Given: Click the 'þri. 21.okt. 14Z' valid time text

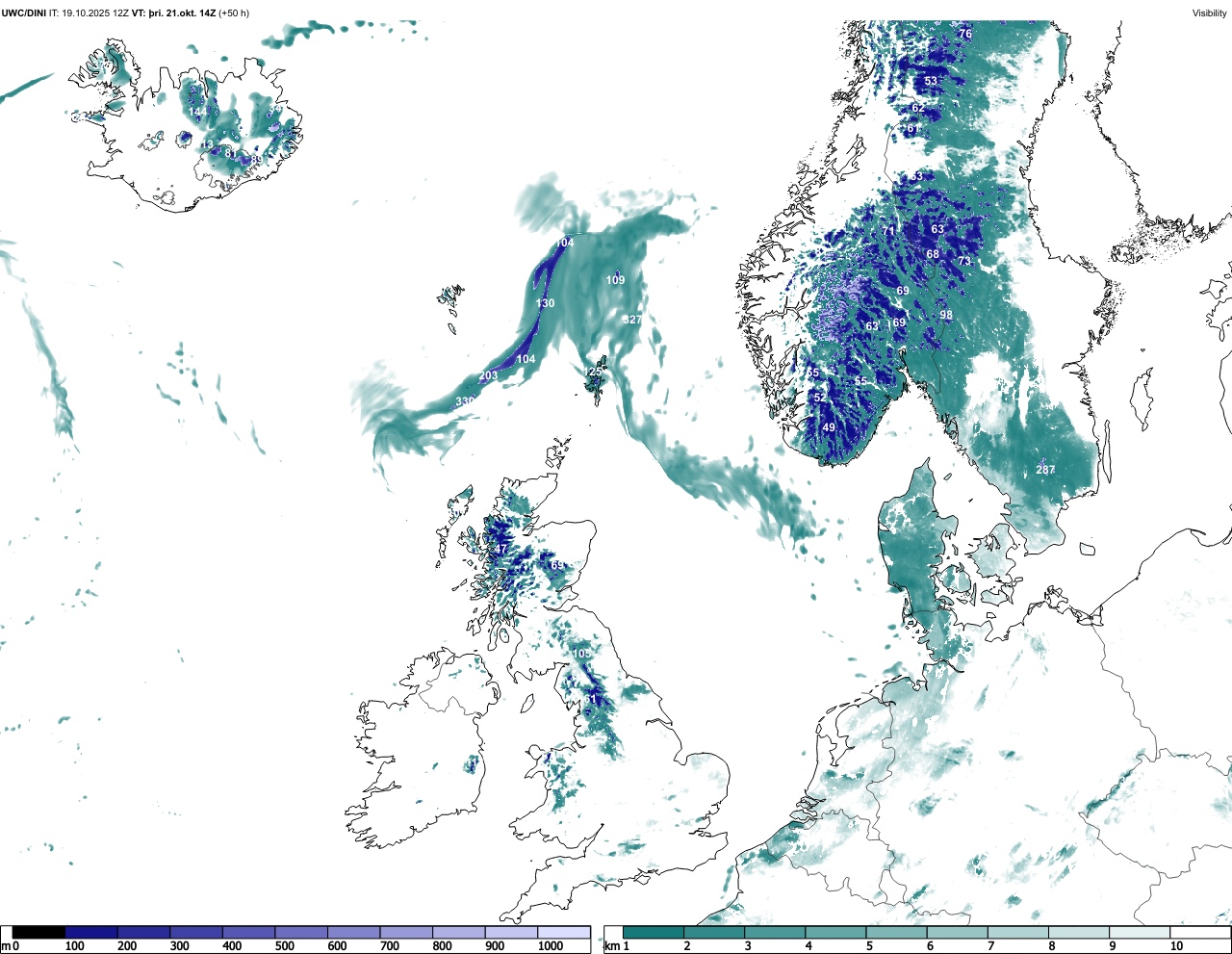Looking at the screenshot, I should click(x=183, y=13).
